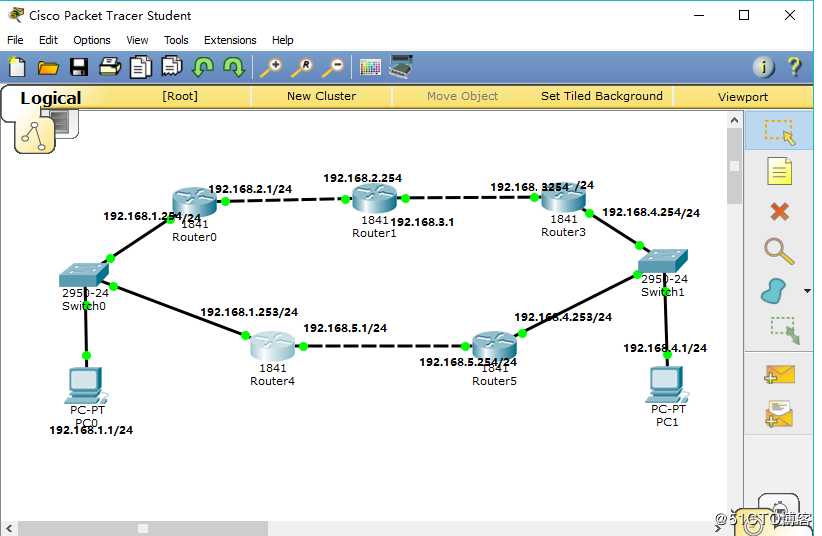Choose the Select tool in right panel
Screen dimensions: 822x536
coord(779,131)
